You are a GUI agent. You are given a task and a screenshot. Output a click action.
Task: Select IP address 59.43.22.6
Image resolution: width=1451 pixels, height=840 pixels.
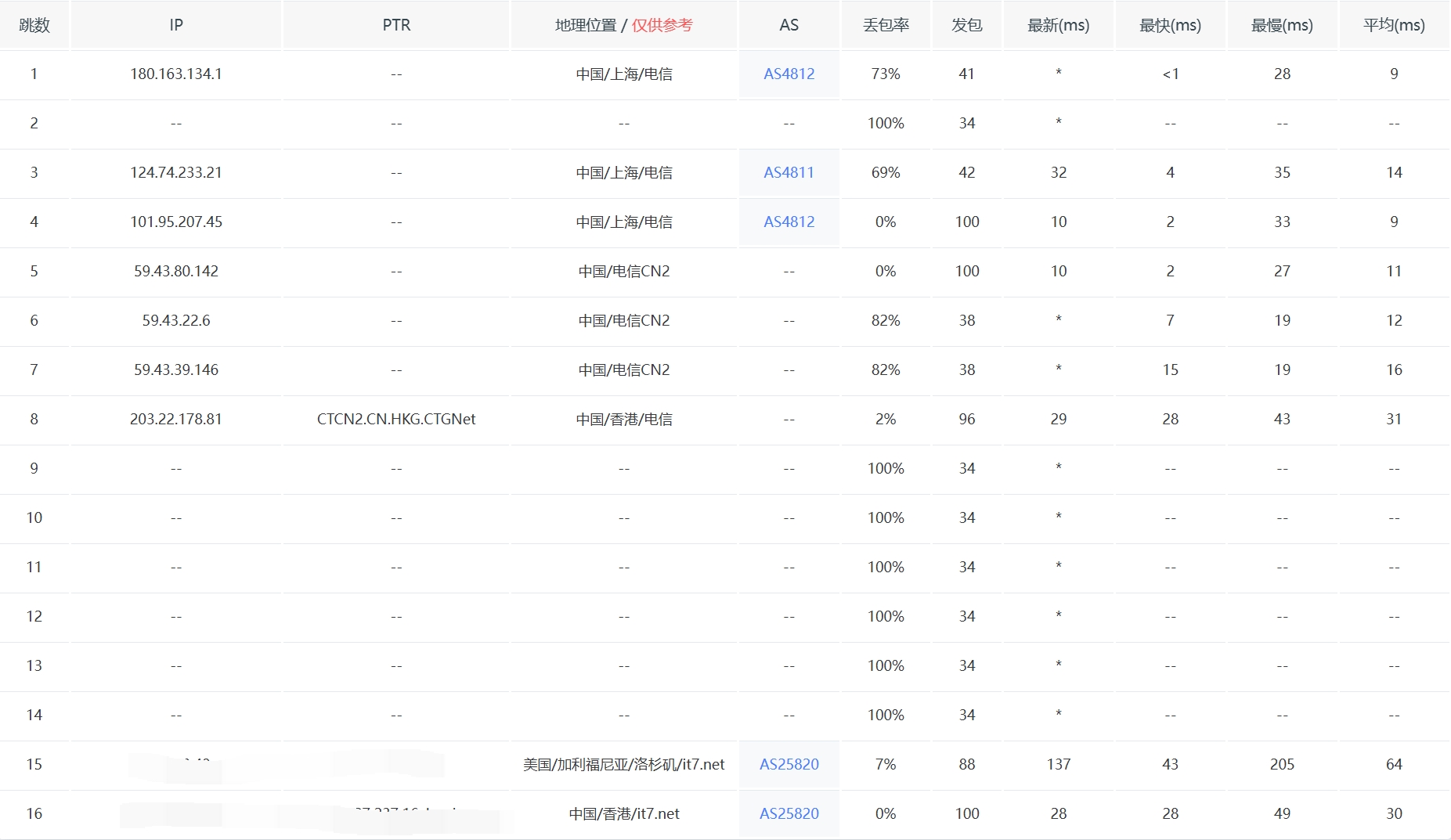[176, 320]
